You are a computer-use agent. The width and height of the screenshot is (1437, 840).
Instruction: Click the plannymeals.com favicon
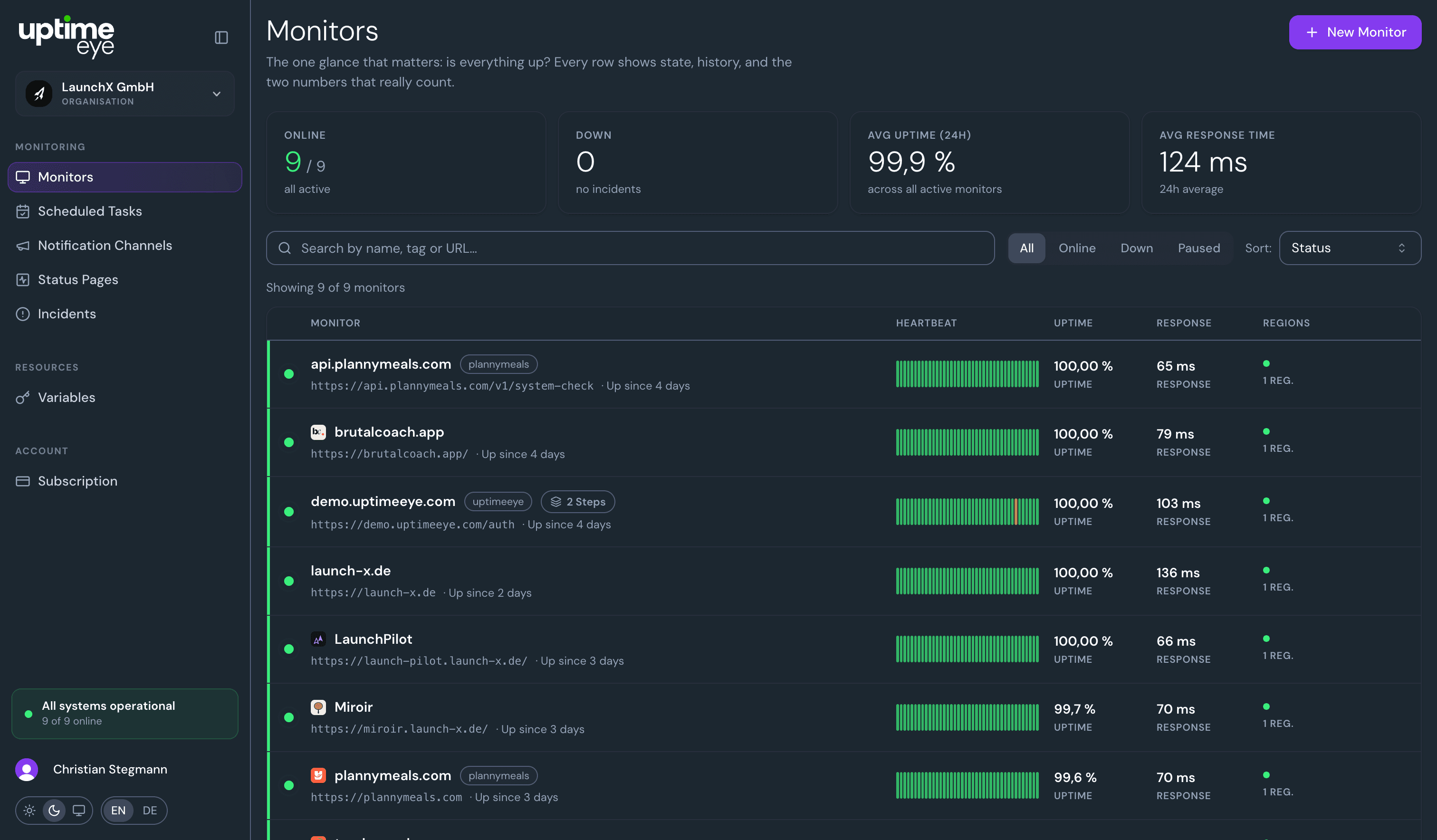[x=318, y=775]
